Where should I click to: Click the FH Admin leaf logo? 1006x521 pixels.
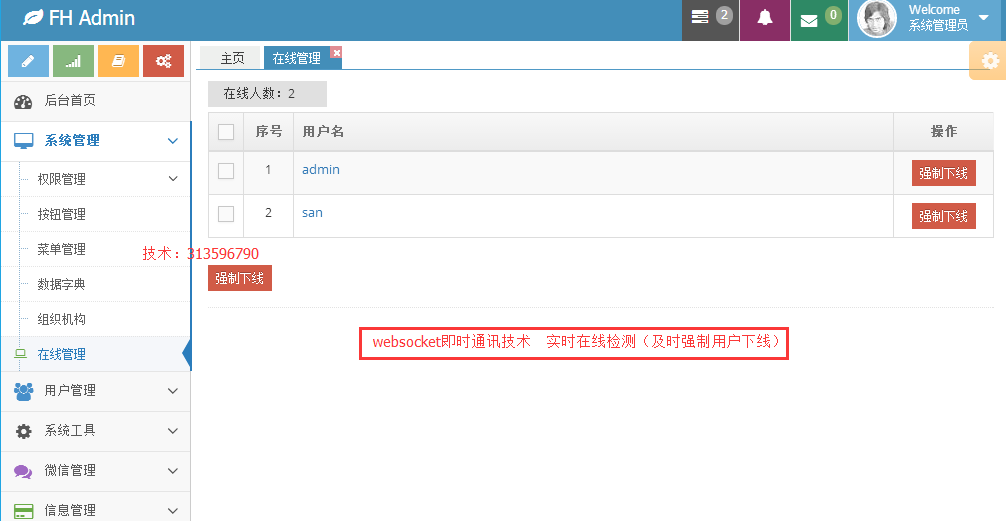tap(33, 17)
